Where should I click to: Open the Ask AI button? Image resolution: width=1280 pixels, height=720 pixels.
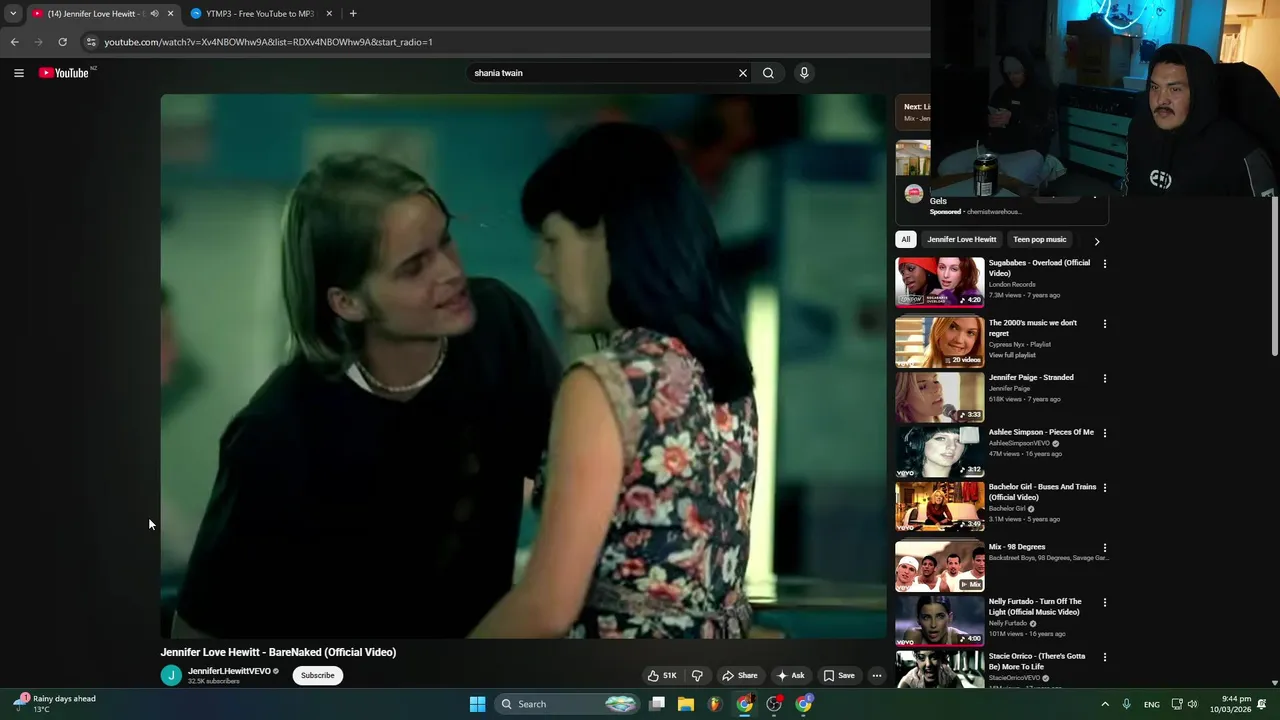[791, 675]
